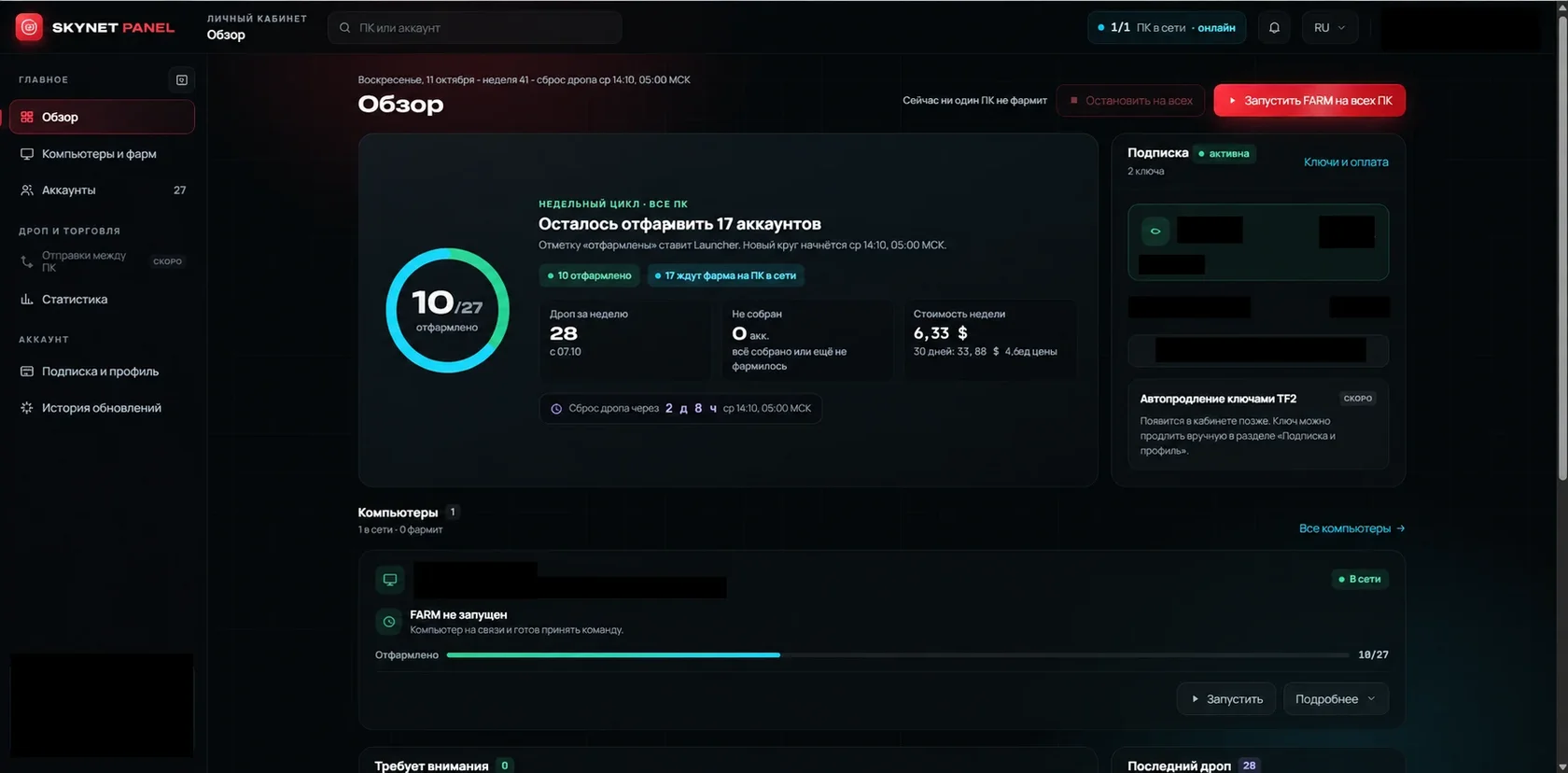Click the clock icon in Сброс дропа timer
This screenshot has width=1568, height=773.
tap(556, 409)
